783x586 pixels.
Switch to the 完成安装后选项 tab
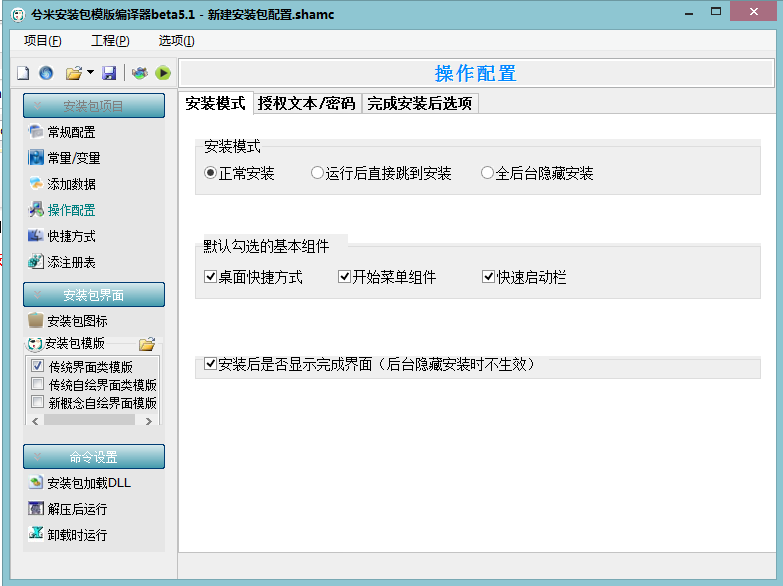(x=419, y=103)
